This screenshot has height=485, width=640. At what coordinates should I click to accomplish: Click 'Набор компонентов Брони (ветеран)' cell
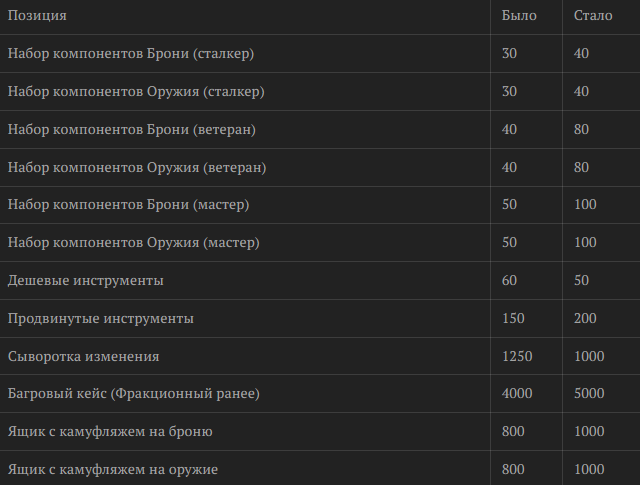point(131,129)
